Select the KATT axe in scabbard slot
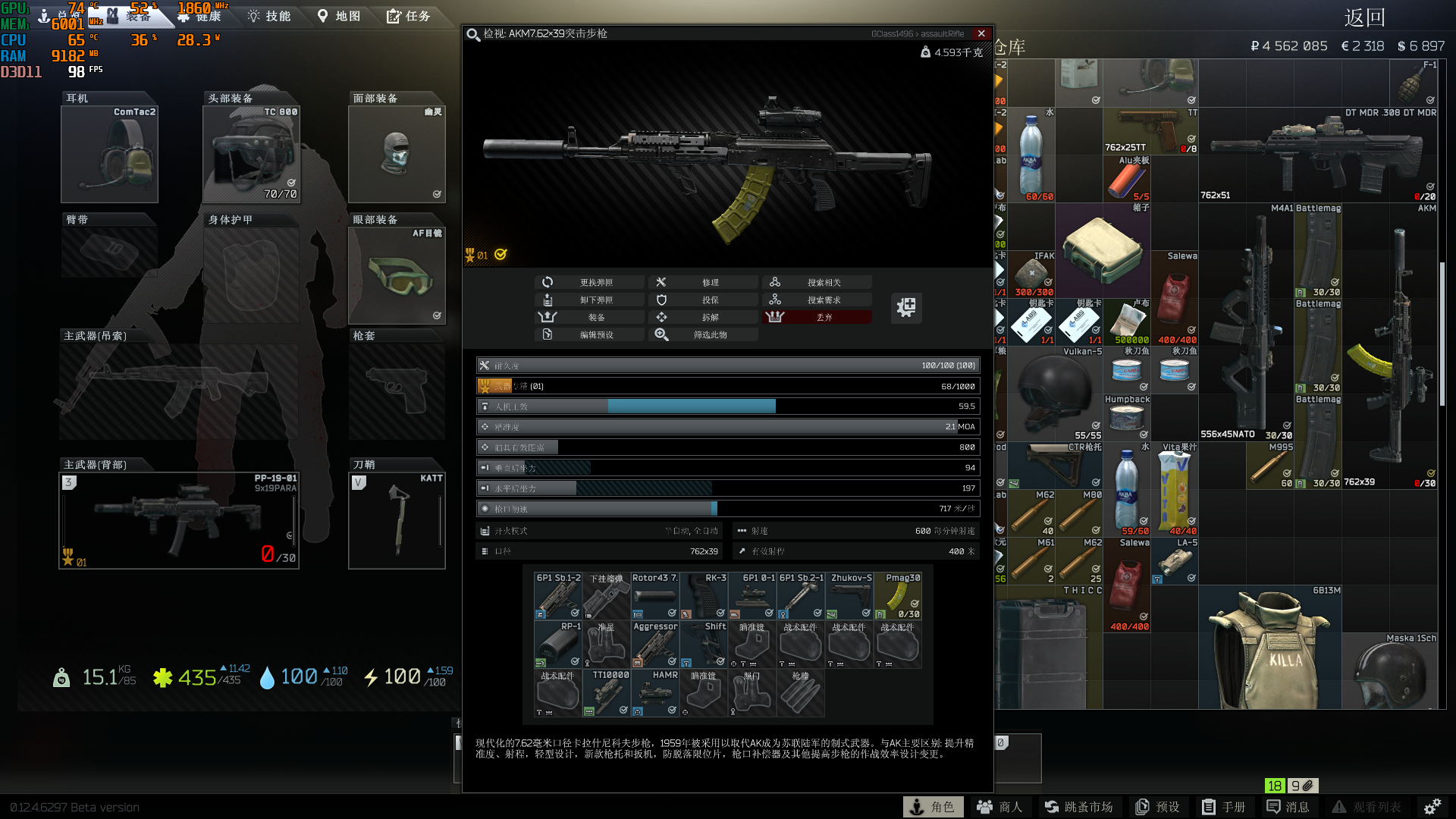1456x819 pixels. point(397,520)
